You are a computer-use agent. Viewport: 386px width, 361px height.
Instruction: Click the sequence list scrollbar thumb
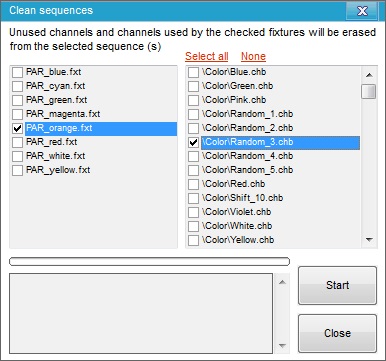(x=369, y=91)
